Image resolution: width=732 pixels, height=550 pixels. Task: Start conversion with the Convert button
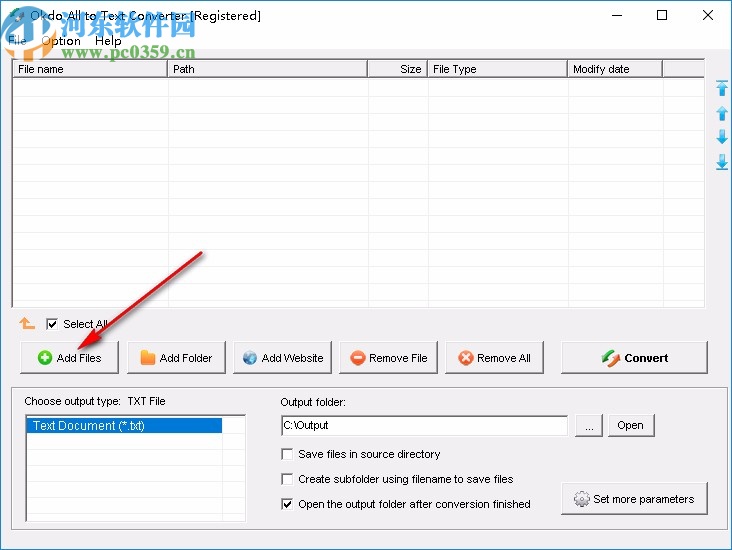[x=634, y=358]
